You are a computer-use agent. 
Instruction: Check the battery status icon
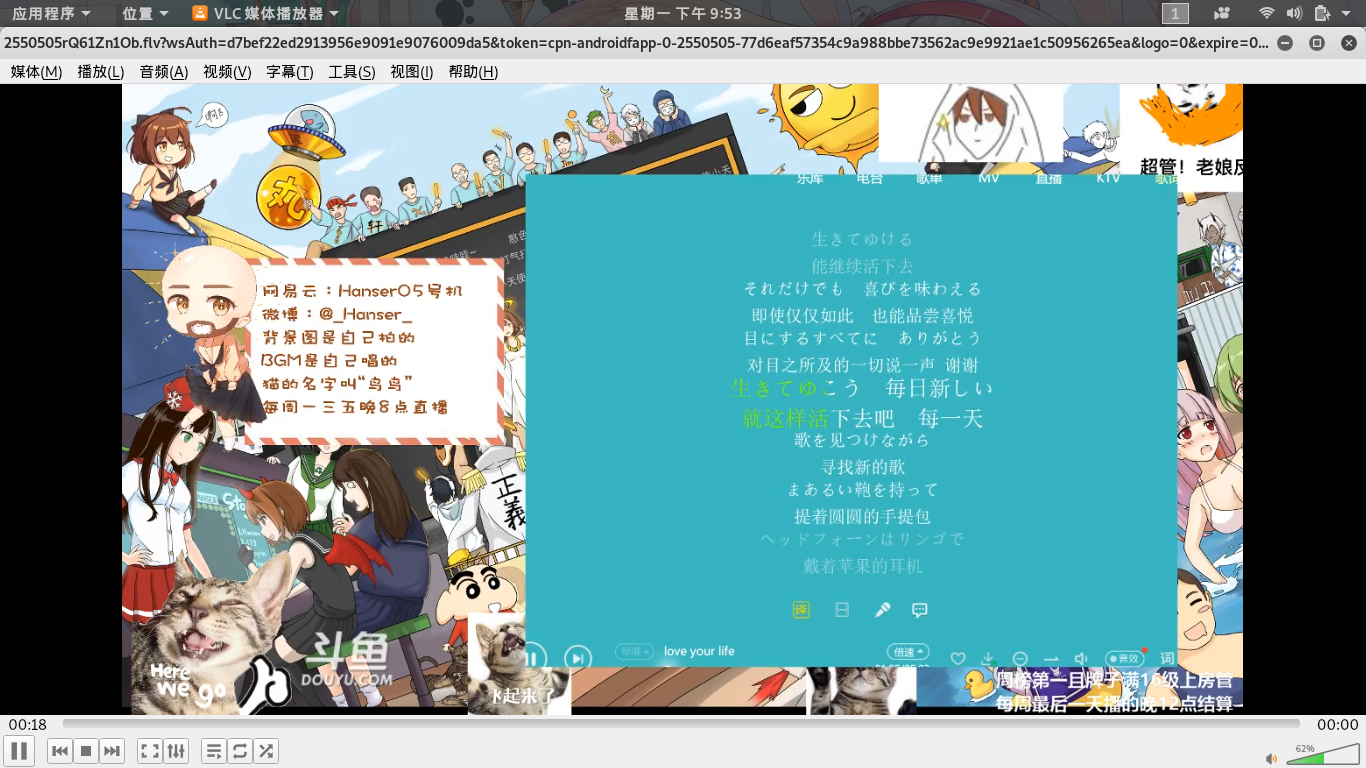tap(1322, 13)
